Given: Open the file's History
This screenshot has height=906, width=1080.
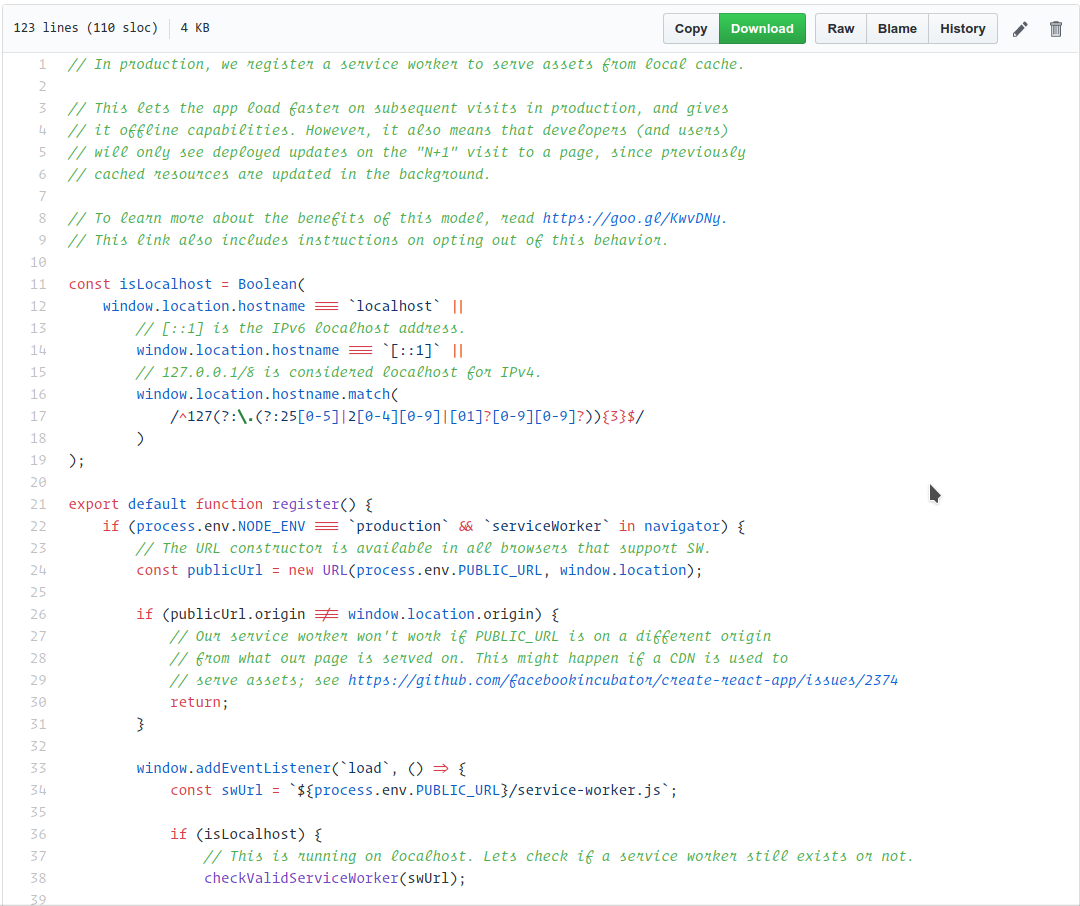Looking at the screenshot, I should [x=962, y=29].
